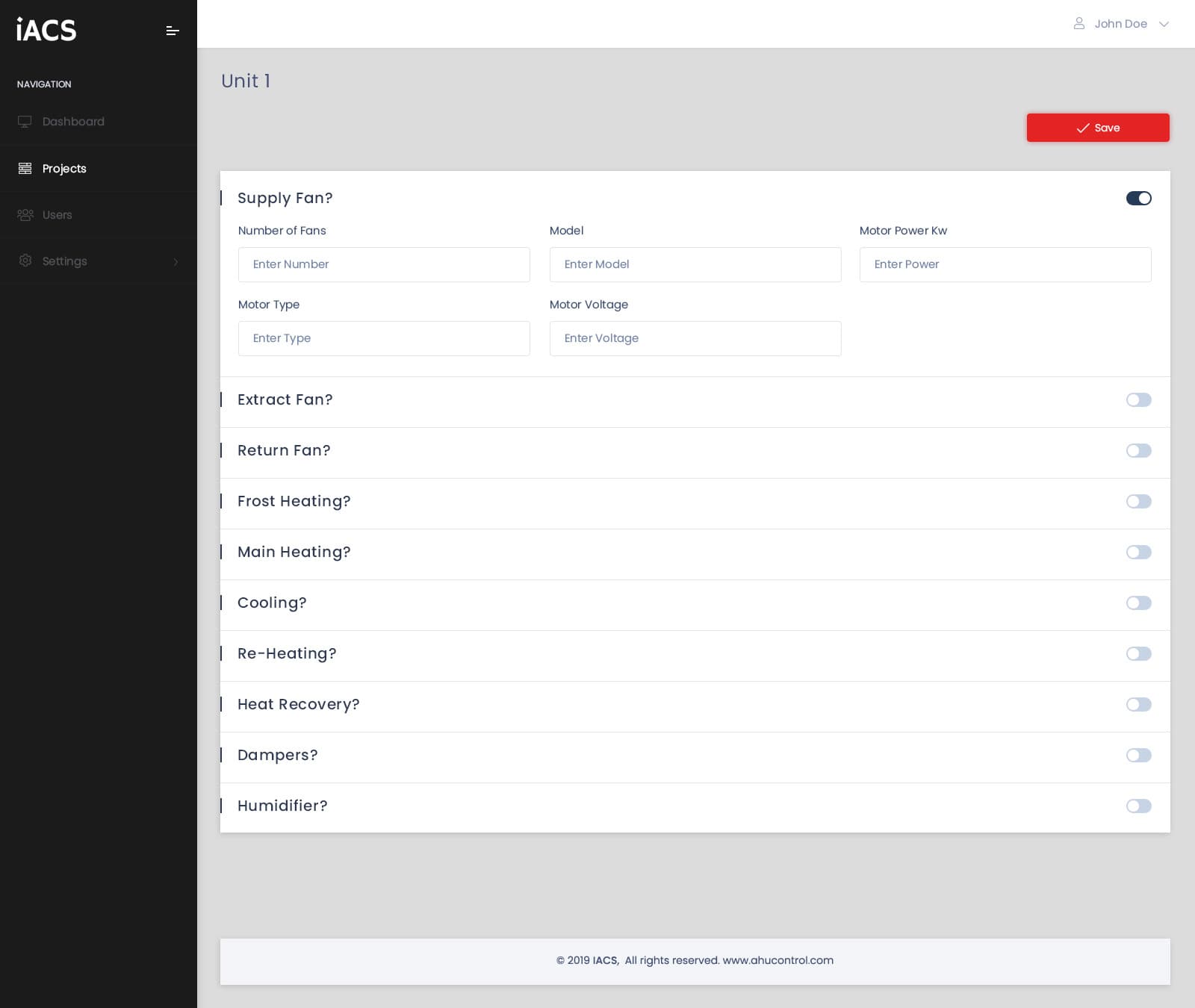
Task: Focus the Motor Voltage input field
Action: pos(695,338)
